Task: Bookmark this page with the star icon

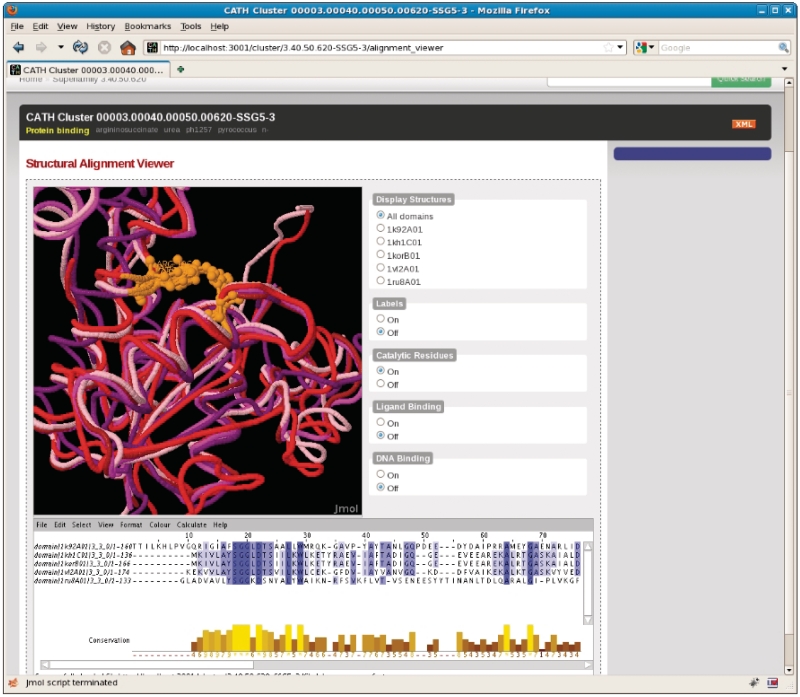Action: (x=608, y=47)
